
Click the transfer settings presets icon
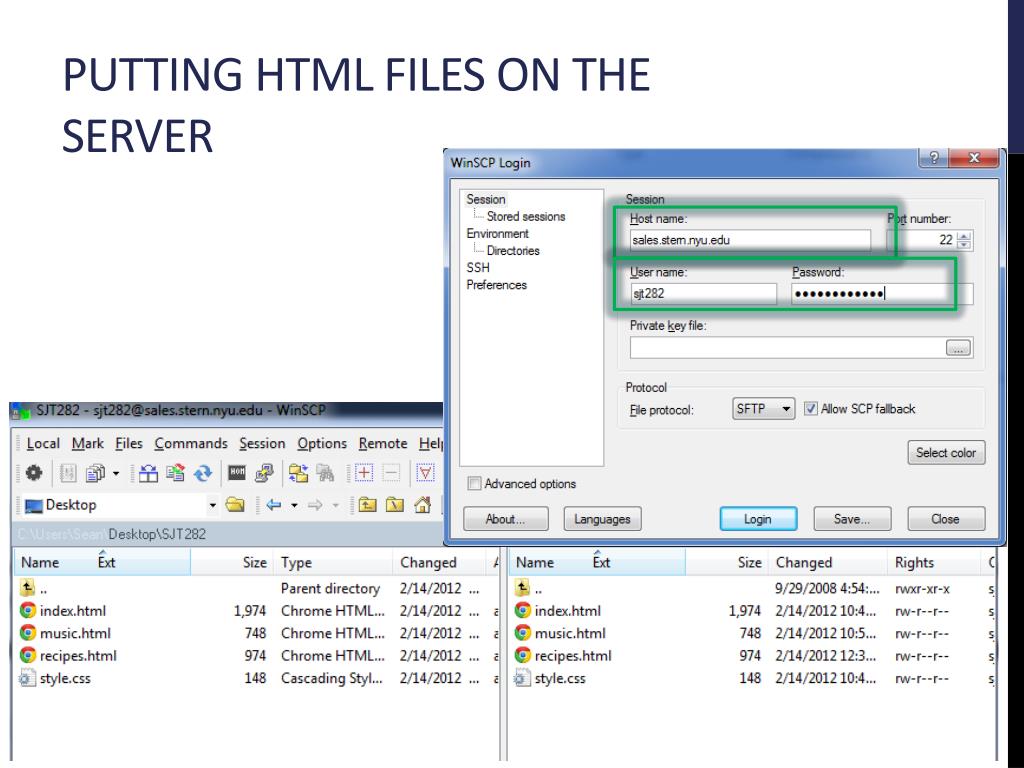[95, 472]
